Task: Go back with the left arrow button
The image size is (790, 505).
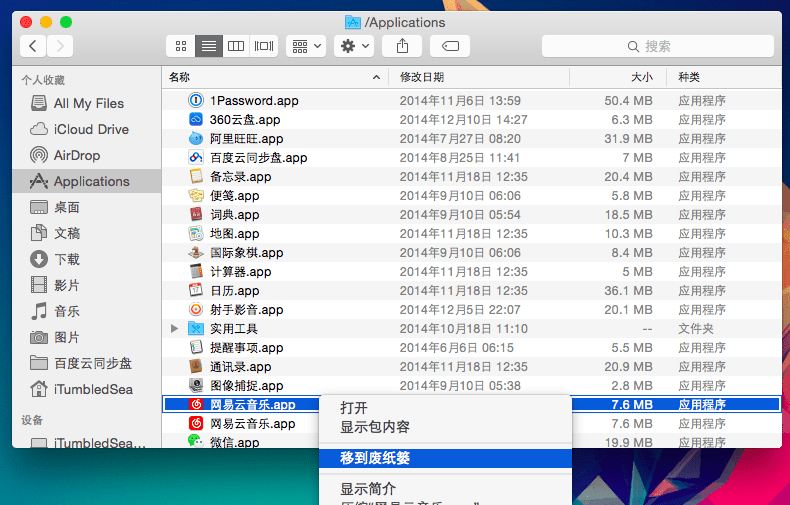Action: tap(33, 46)
